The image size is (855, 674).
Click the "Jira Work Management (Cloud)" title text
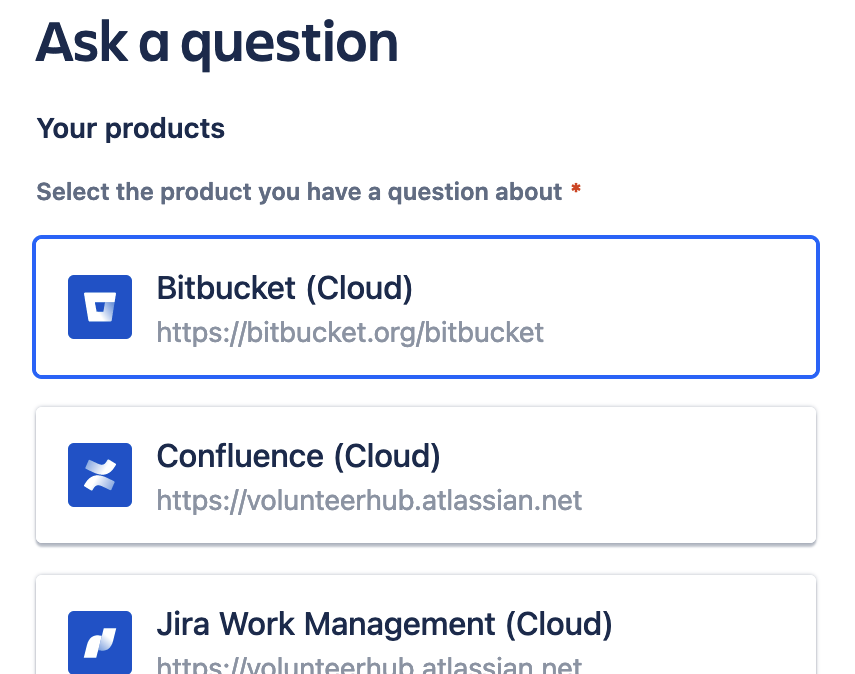(384, 624)
